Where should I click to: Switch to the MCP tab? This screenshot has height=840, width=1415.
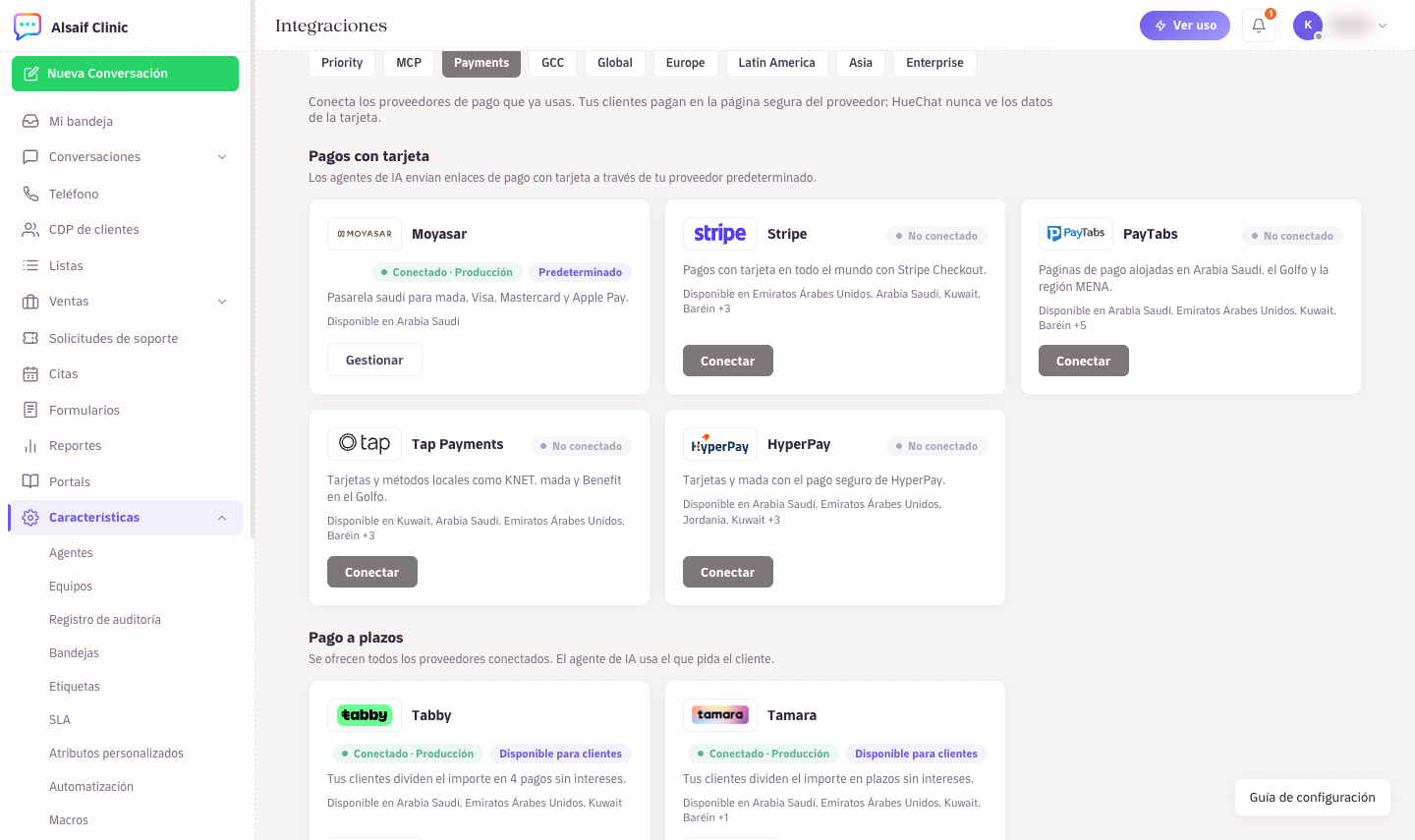pos(409,63)
